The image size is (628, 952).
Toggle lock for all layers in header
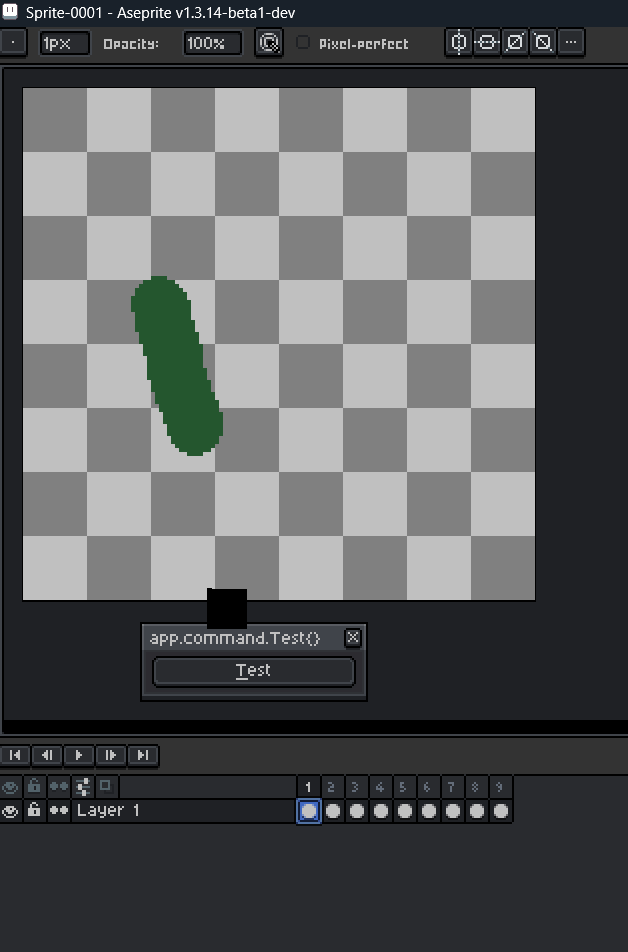pos(35,787)
